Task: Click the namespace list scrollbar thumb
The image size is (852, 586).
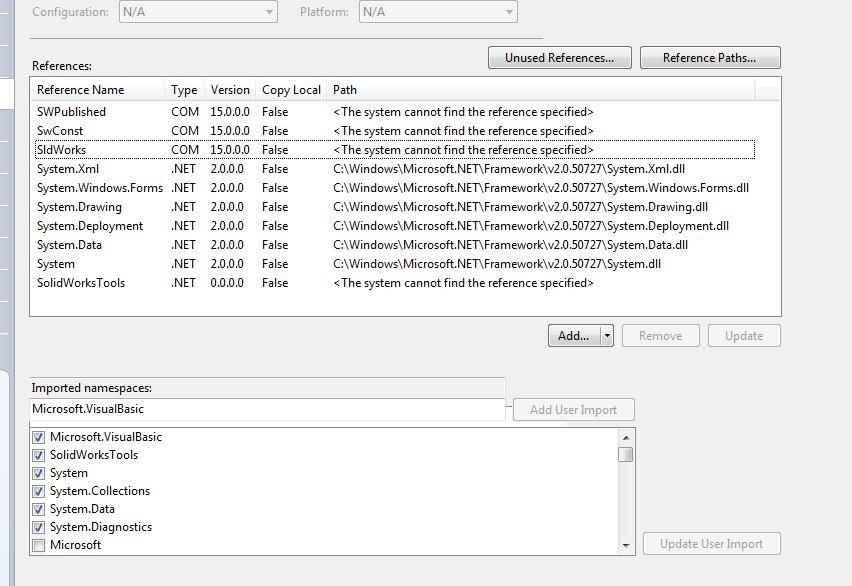Action: click(x=626, y=454)
